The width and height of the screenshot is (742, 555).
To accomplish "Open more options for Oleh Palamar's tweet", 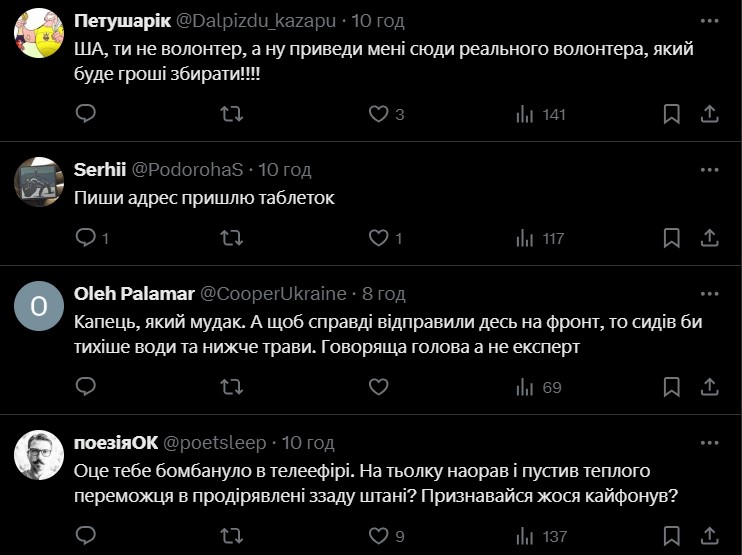I will [709, 293].
